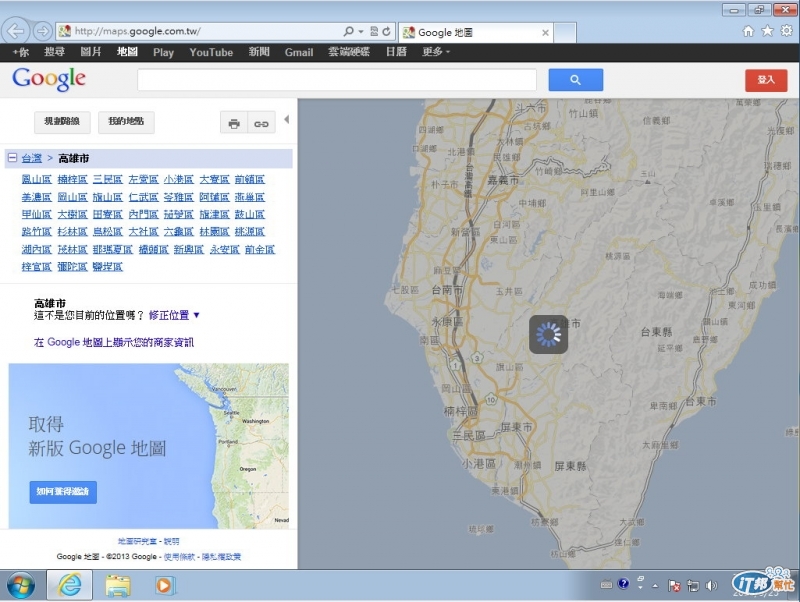The height and width of the screenshot is (602, 800).
Task: Open the 使用條款 footer link
Action: pyautogui.click(x=179, y=557)
